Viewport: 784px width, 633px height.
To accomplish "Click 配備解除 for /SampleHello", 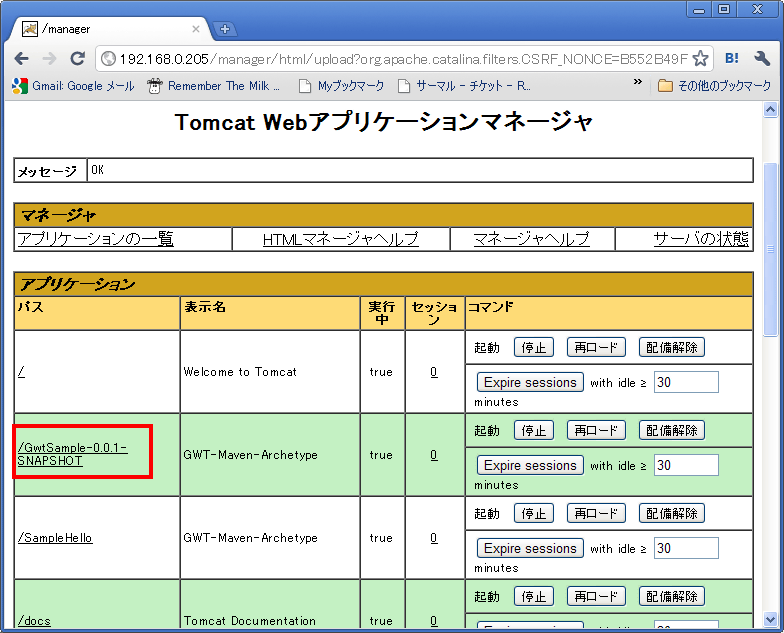I will [672, 514].
